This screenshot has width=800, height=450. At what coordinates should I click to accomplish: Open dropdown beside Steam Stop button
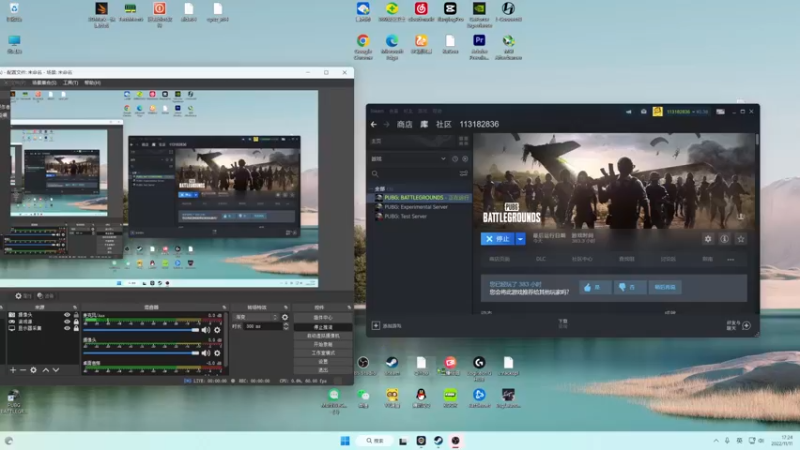click(520, 239)
